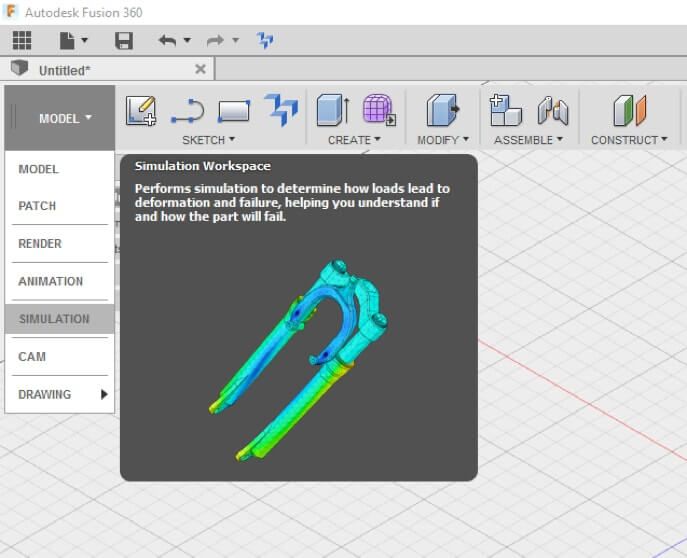
Task: Click the Offset Plane construct icon
Action: (629, 110)
